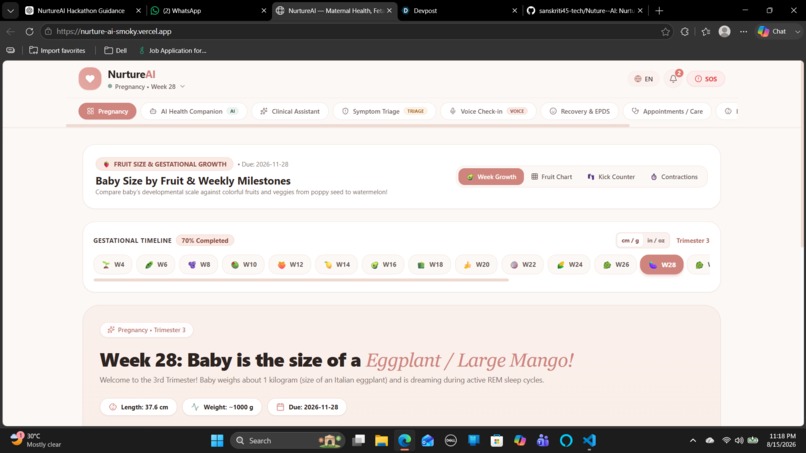806x453 pixels.
Task: Open Job Application for... bookmark
Action: click(172, 50)
